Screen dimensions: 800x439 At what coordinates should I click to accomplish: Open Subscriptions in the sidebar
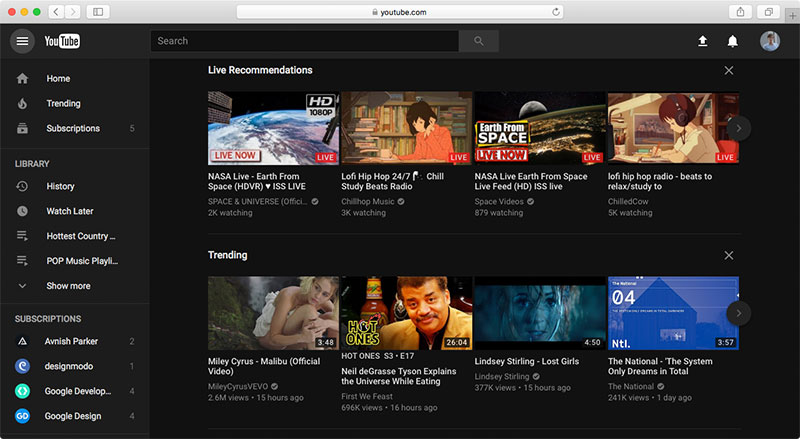74,128
